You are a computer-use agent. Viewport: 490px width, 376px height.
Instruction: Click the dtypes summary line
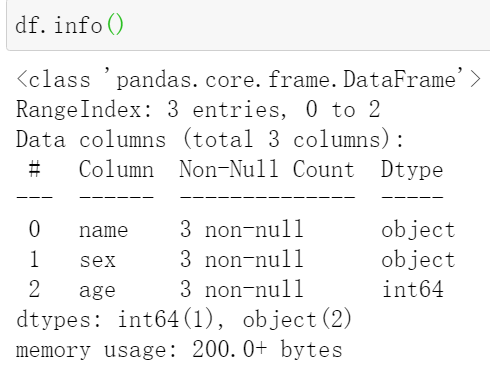(184, 319)
